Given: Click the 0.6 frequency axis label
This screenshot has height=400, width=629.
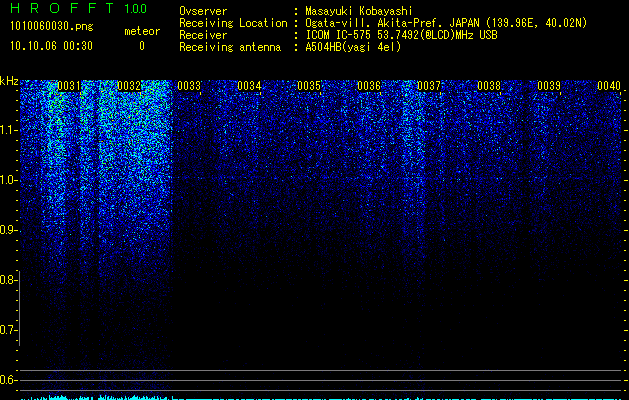Looking at the screenshot, I should tap(8, 380).
